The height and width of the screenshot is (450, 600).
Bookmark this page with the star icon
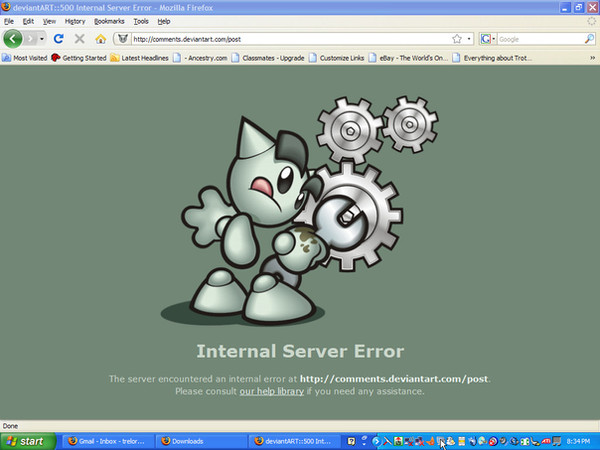tap(457, 39)
